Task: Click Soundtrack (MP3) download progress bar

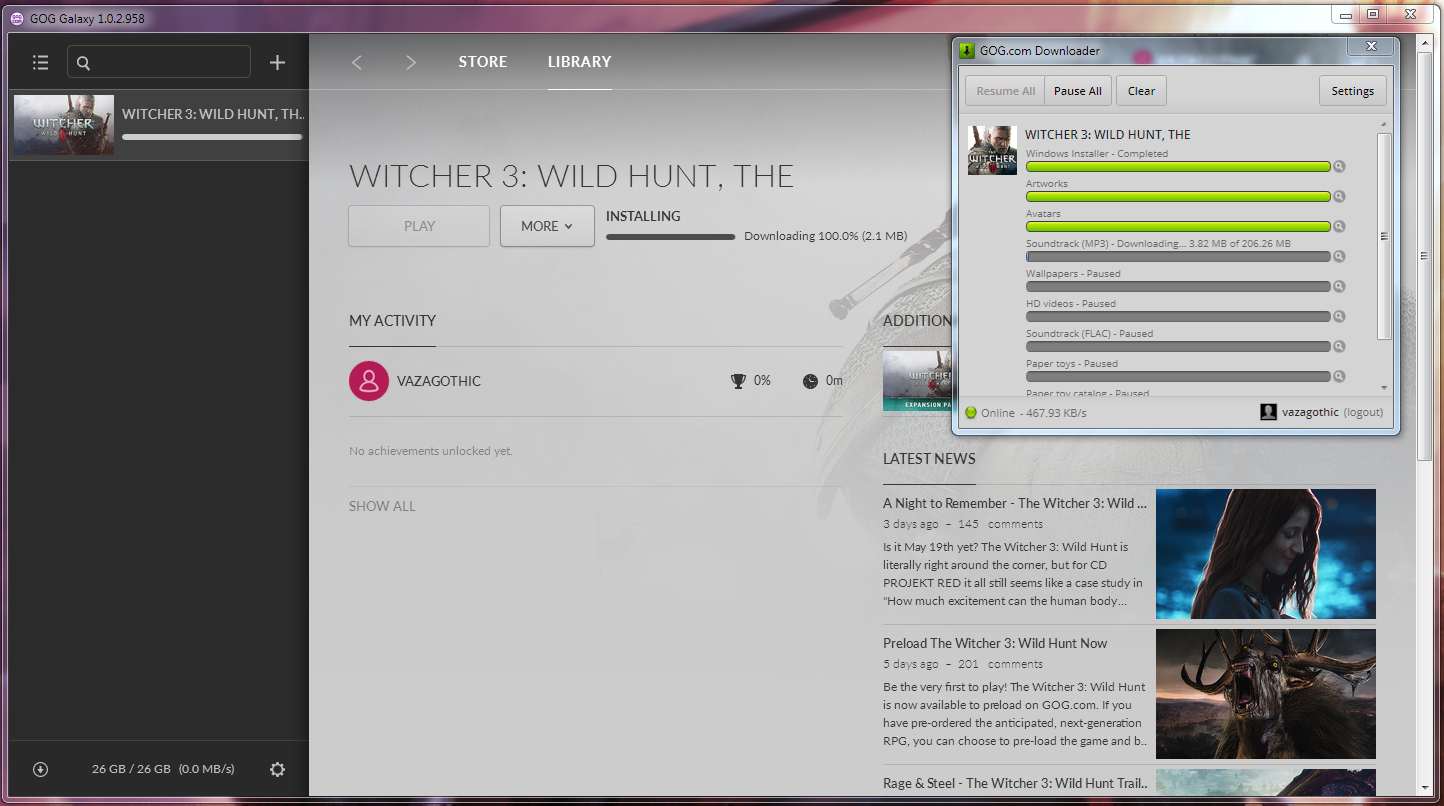Action: (1178, 257)
